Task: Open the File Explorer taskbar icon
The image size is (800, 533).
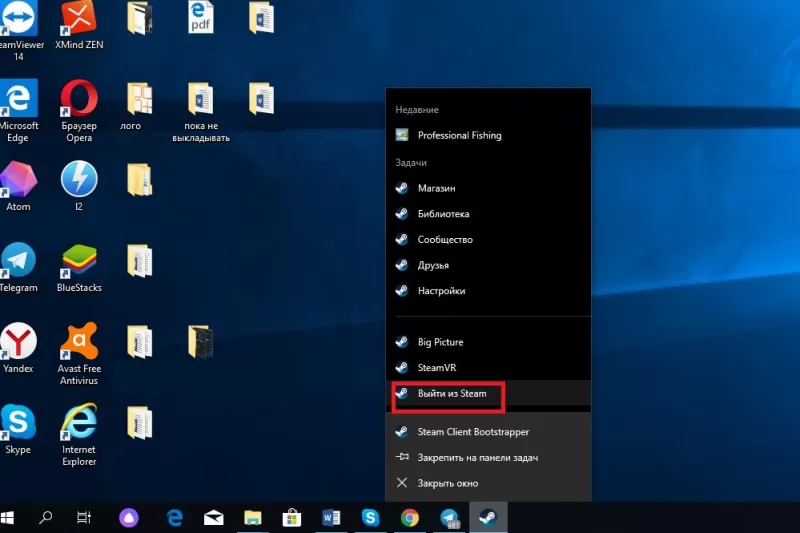Action: tap(253, 517)
